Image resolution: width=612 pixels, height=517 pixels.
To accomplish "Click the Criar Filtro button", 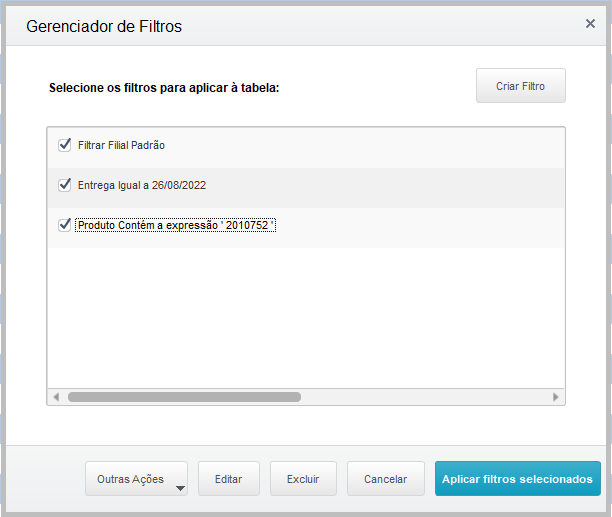I will pyautogui.click(x=521, y=86).
